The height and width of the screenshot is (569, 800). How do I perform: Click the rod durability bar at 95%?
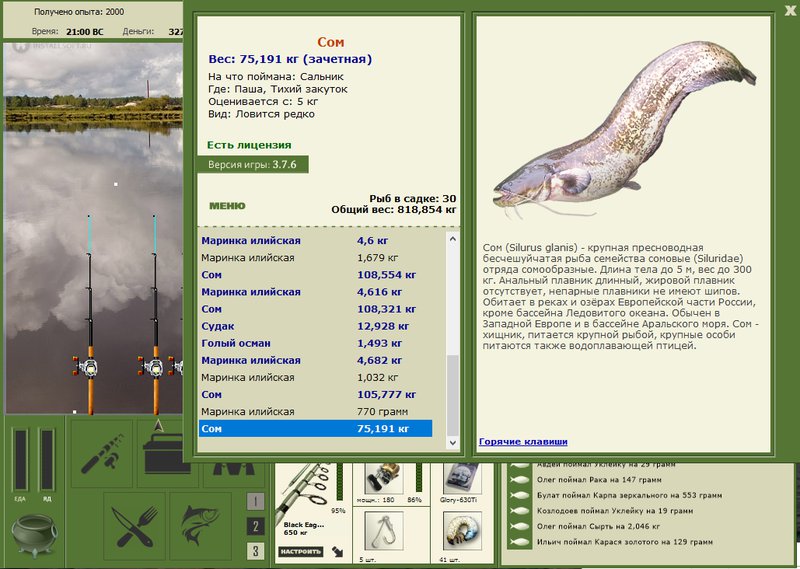click(339, 482)
